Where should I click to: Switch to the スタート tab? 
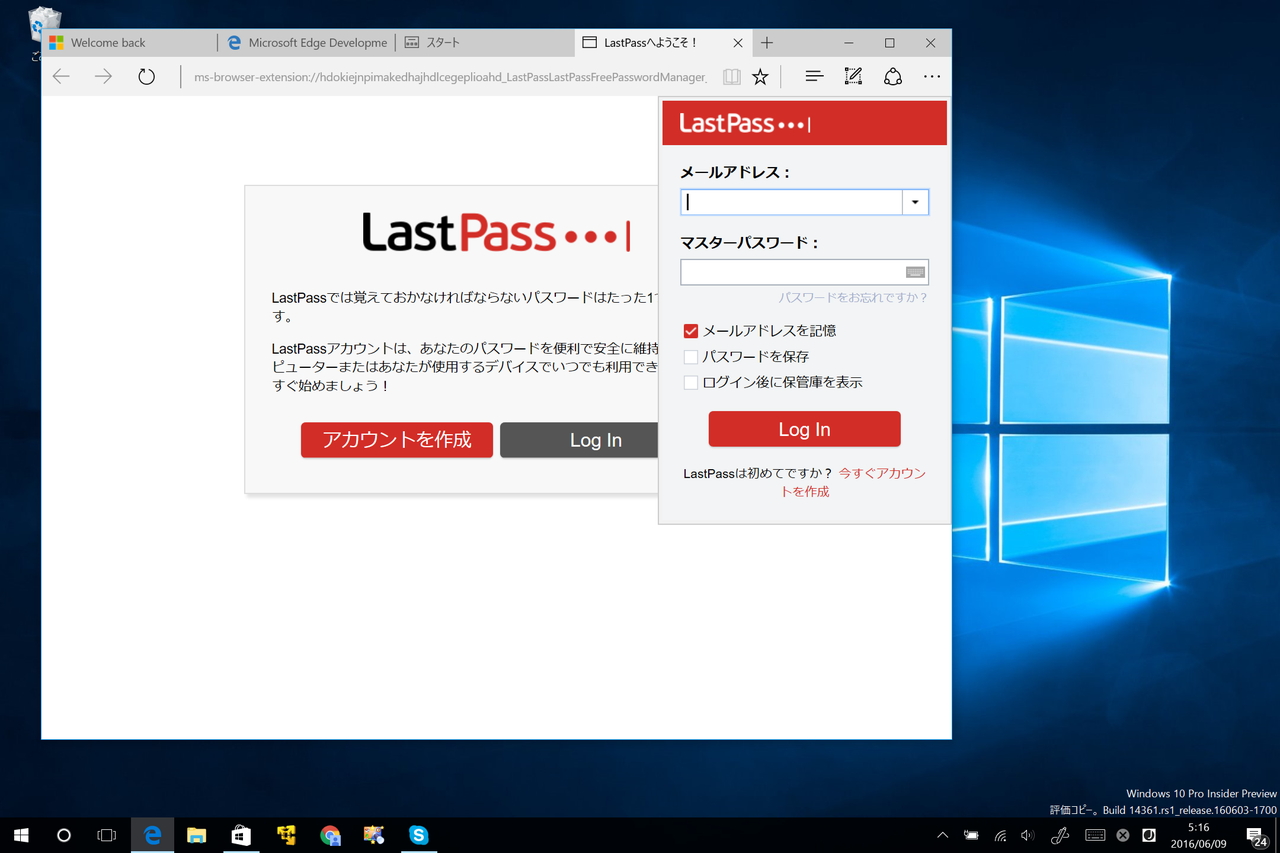[486, 43]
